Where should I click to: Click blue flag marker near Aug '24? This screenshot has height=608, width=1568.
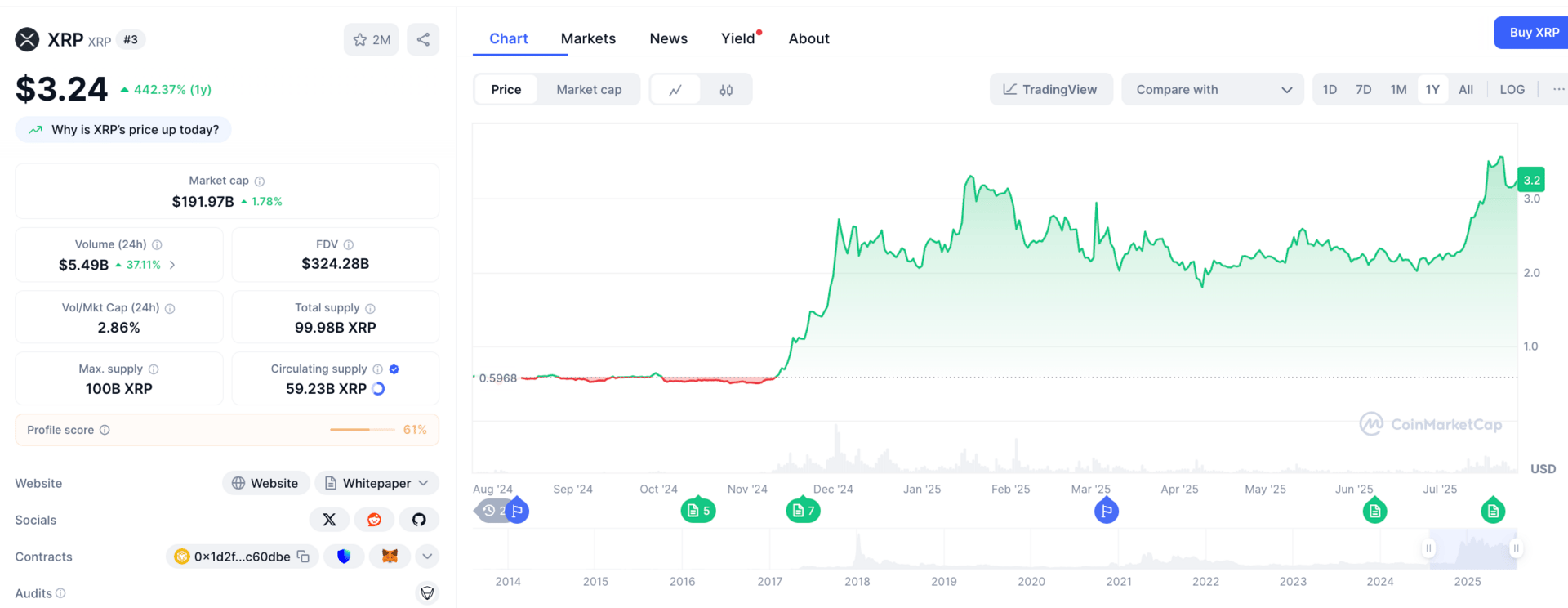pos(517,511)
